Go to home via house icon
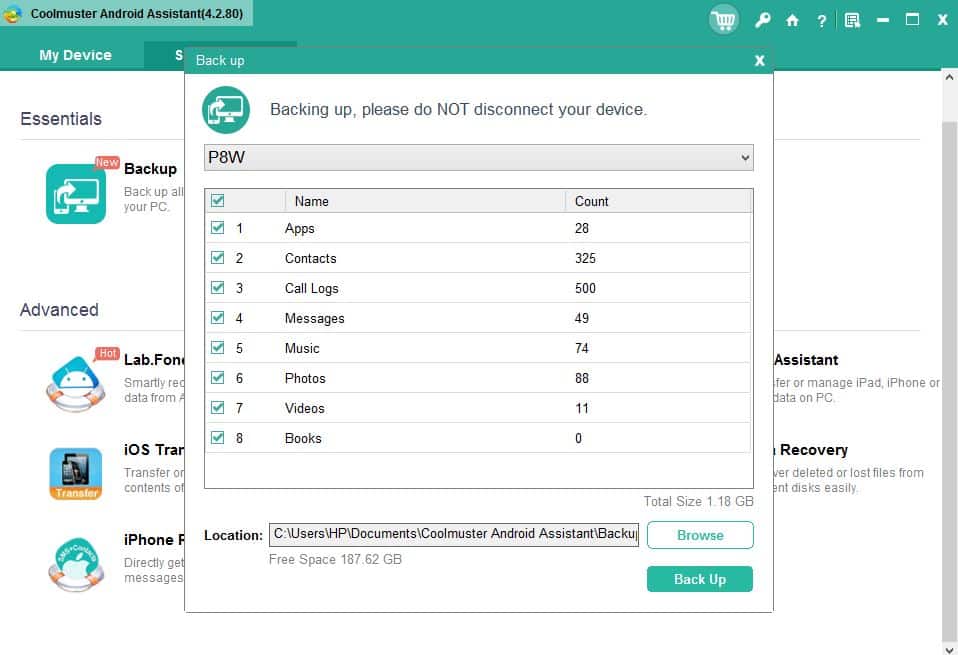Image resolution: width=958 pixels, height=655 pixels. click(x=792, y=20)
